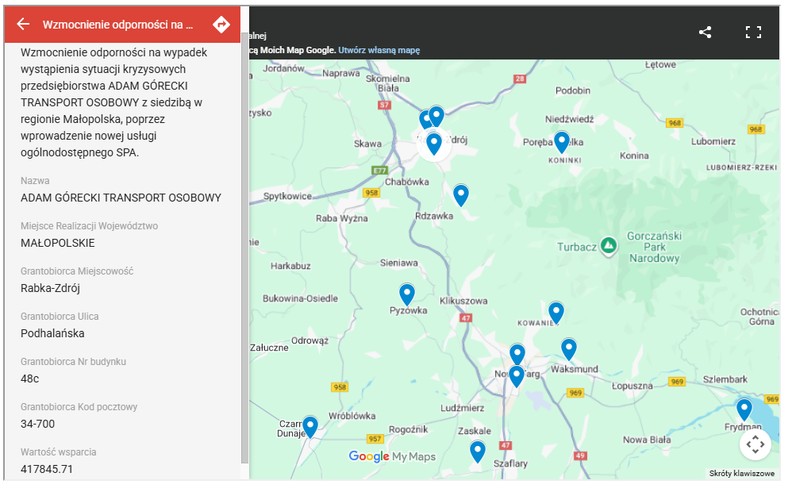
Task: Click the pin above Szaflary
Action: [477, 451]
